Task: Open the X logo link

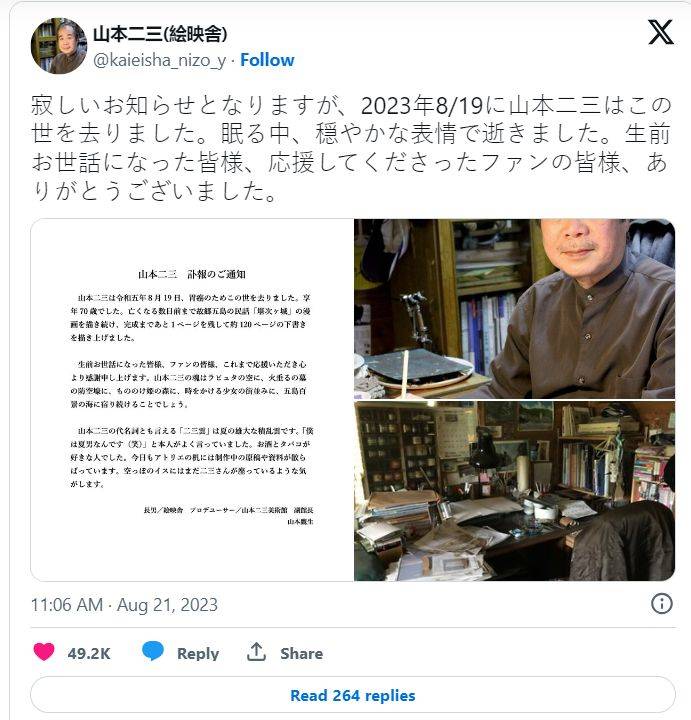Action: click(x=661, y=32)
